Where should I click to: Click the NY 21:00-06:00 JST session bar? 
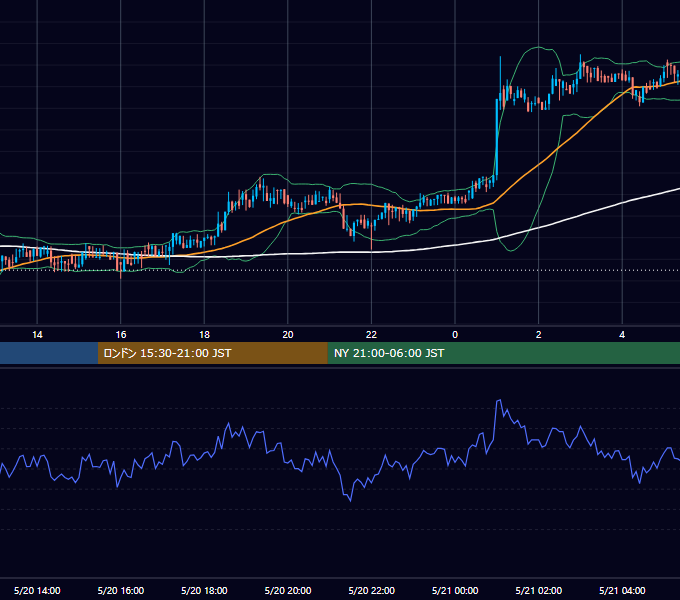[503, 353]
